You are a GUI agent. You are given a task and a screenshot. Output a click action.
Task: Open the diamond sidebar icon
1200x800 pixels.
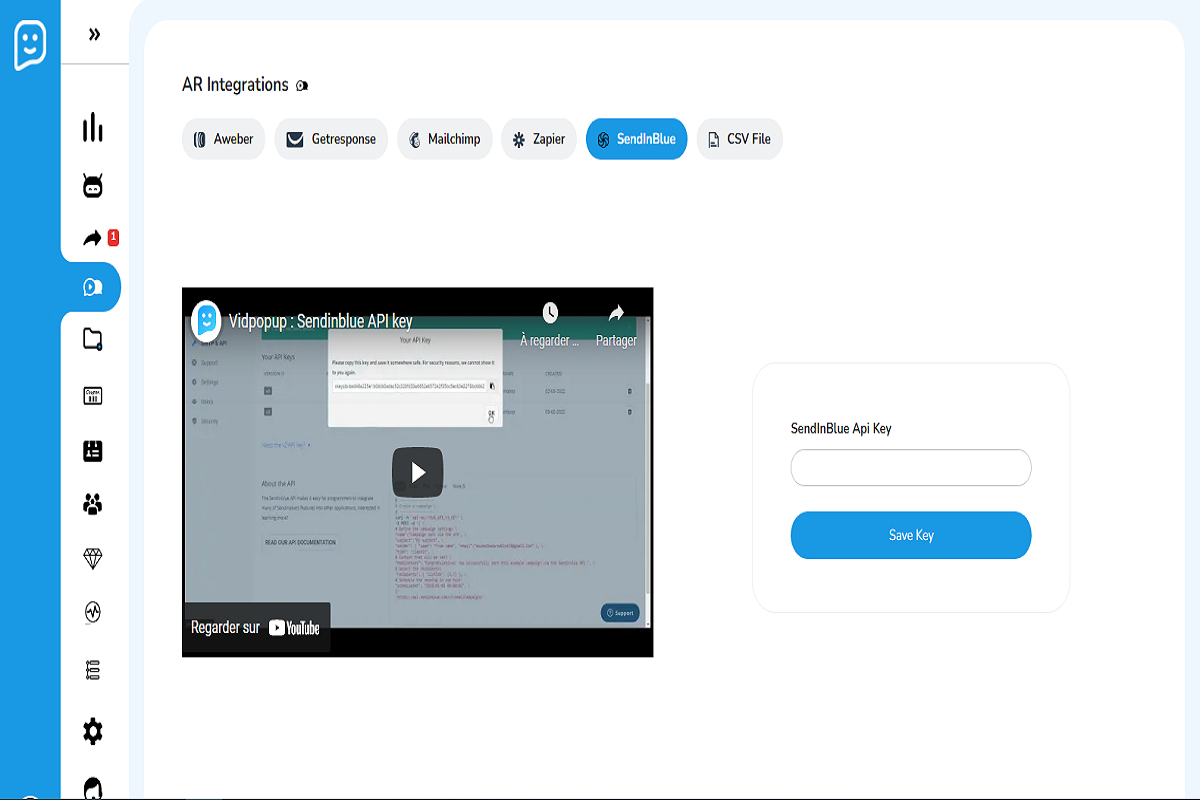(93, 559)
